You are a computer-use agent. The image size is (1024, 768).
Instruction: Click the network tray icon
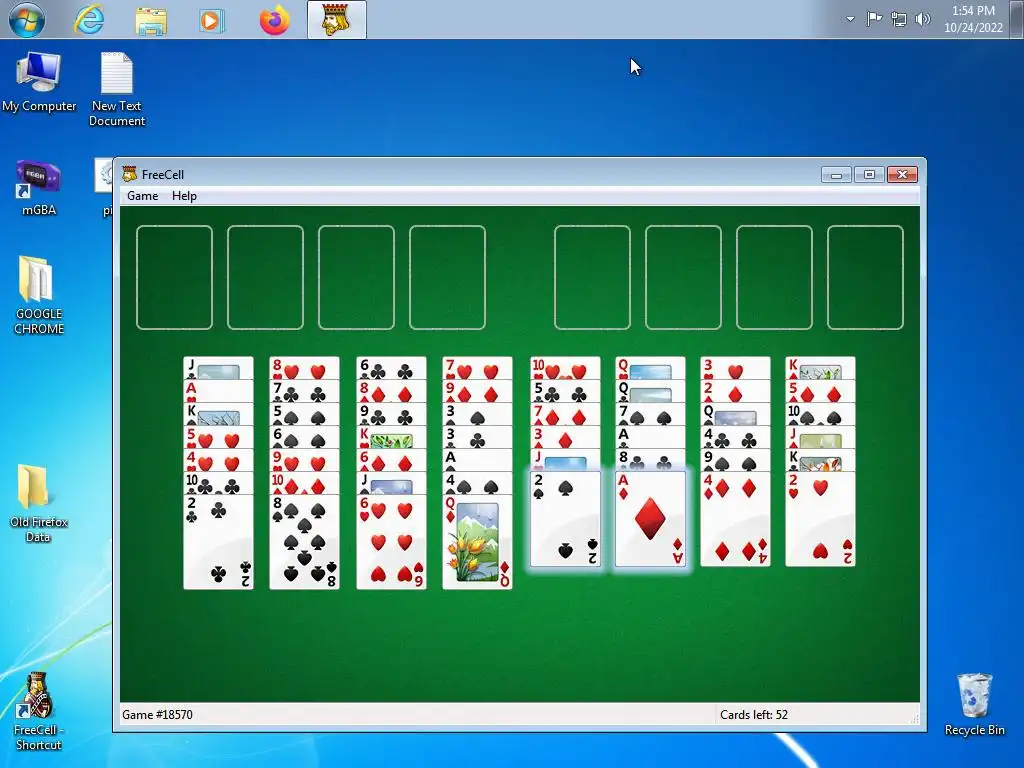899,20
